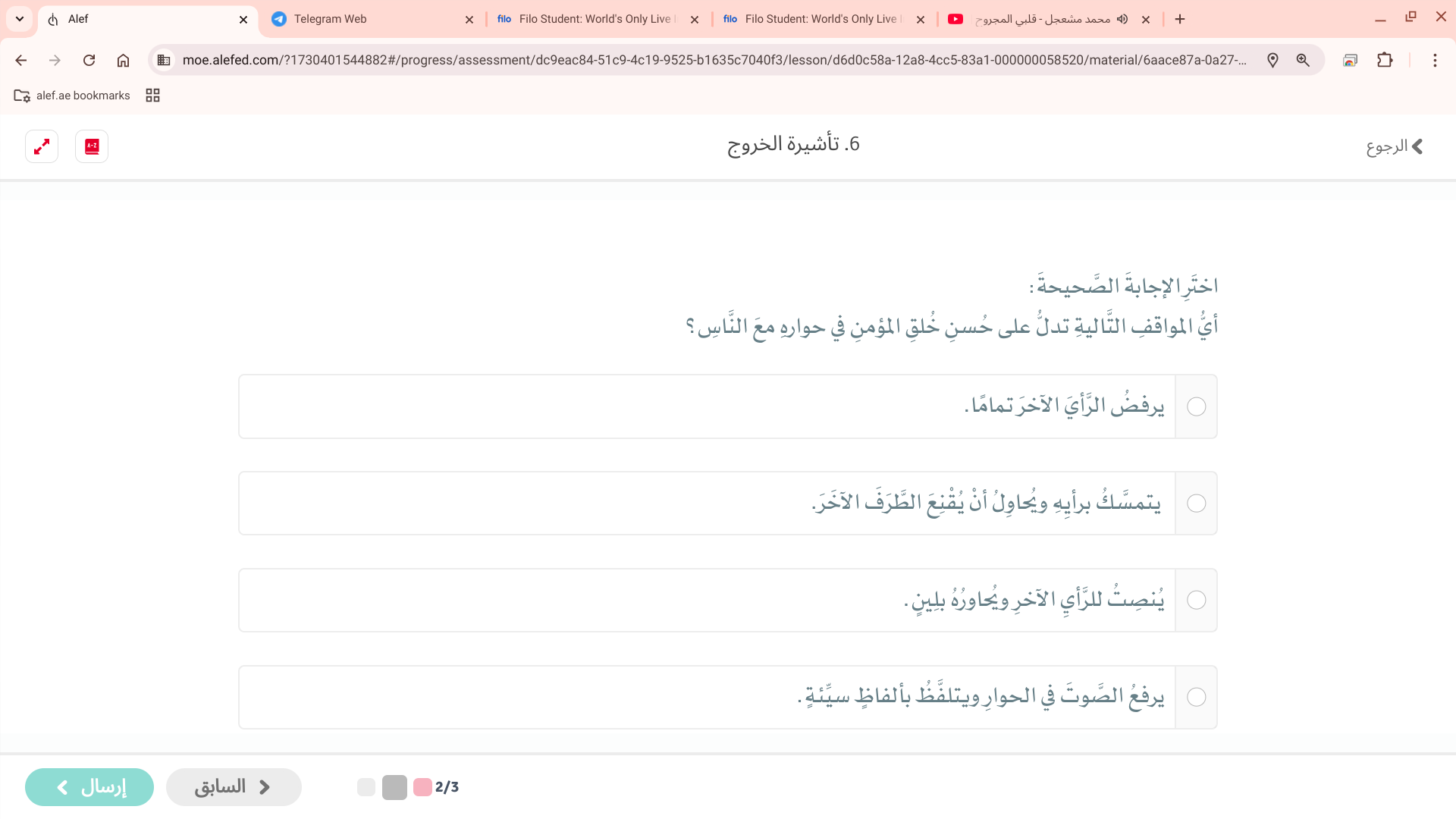The width and height of the screenshot is (1456, 819).
Task: Go to the browser home icon
Action: pyautogui.click(x=123, y=60)
